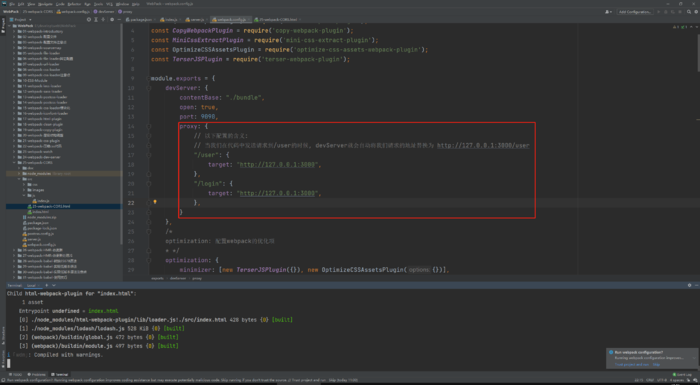The image size is (700, 385).
Task: Click the proxy breadcrumb below editor
Action: coord(197,278)
